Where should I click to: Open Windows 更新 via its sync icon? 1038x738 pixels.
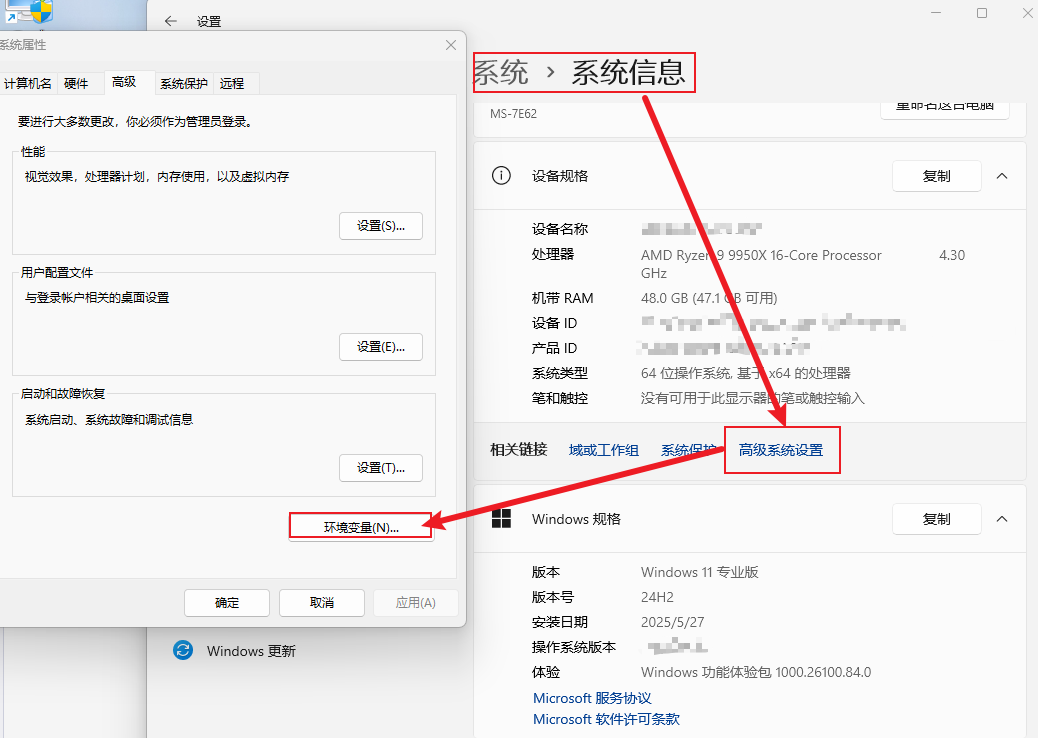point(183,651)
